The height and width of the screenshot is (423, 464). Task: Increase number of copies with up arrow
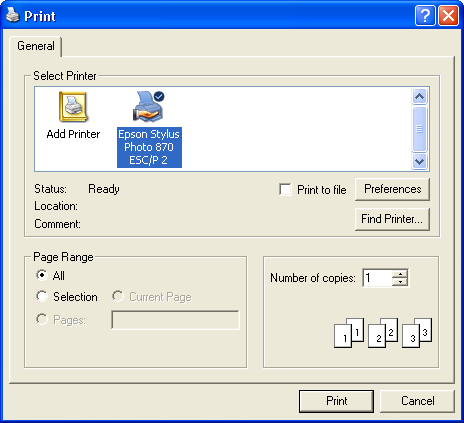400,274
